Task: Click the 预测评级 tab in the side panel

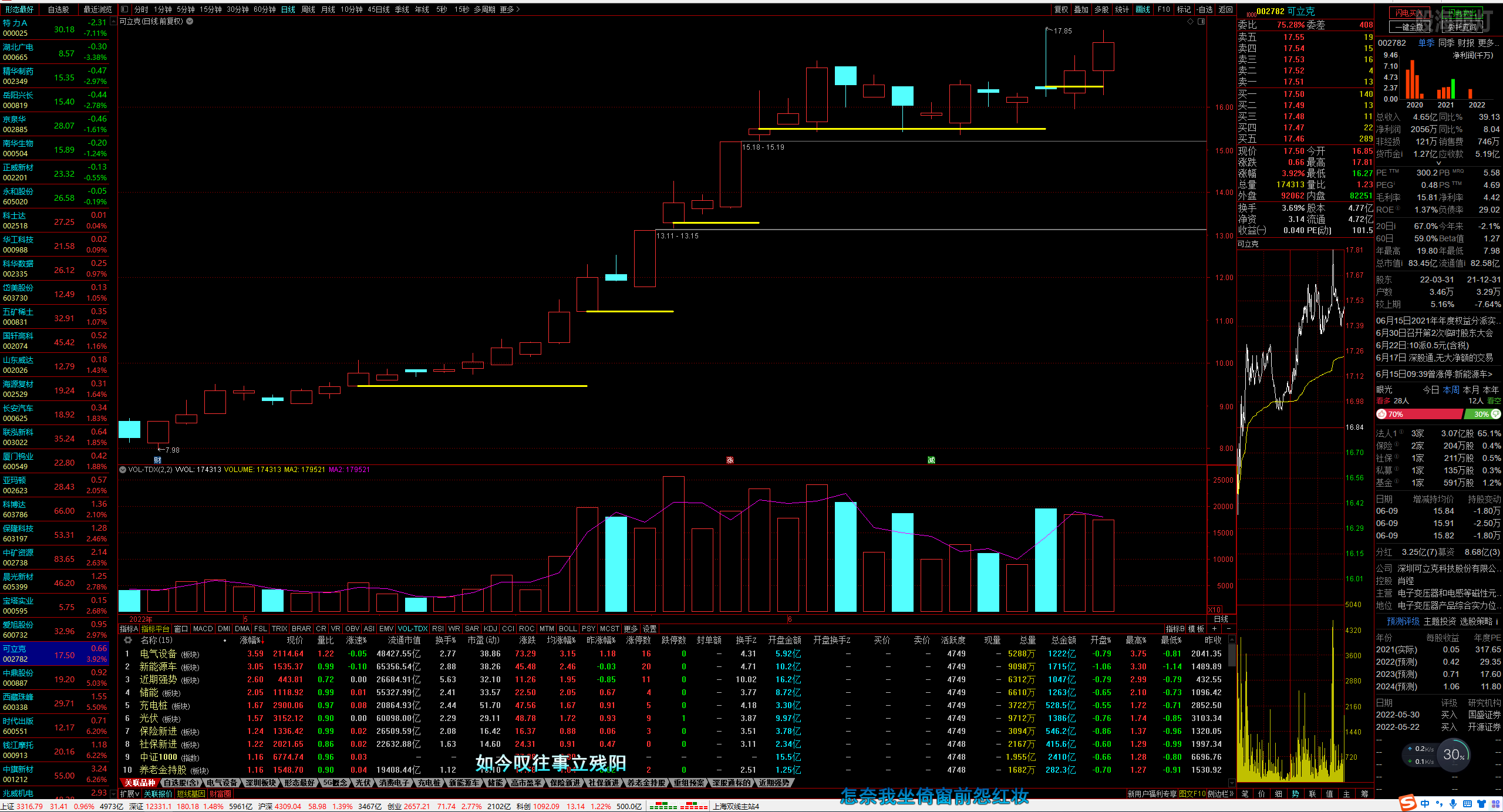Action: (x=1403, y=621)
